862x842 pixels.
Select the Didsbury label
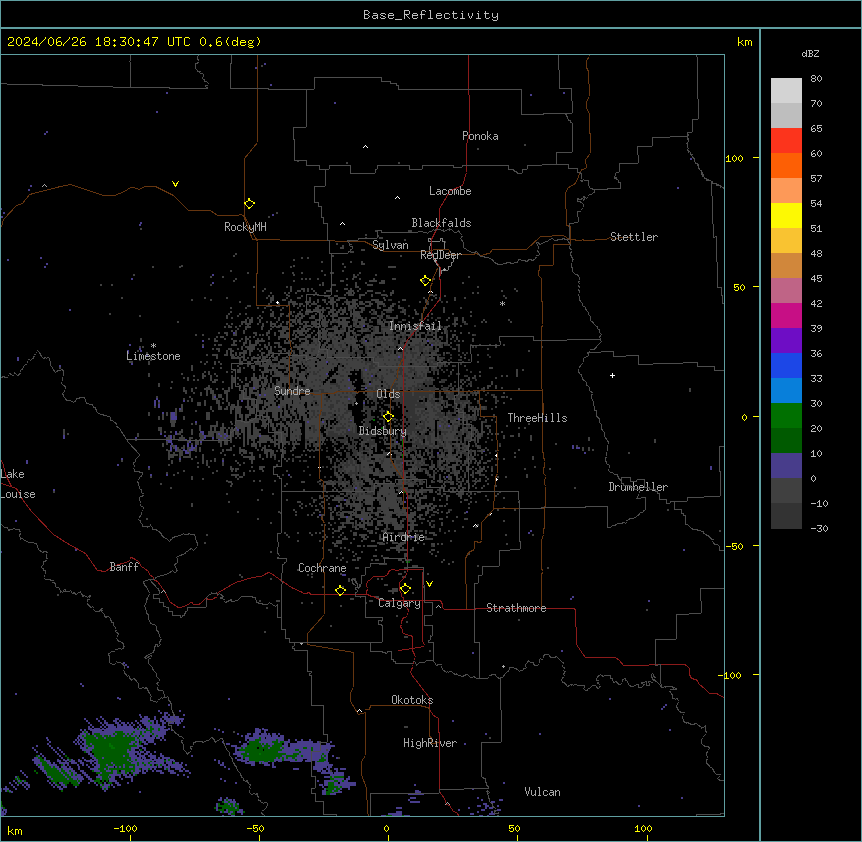(383, 431)
